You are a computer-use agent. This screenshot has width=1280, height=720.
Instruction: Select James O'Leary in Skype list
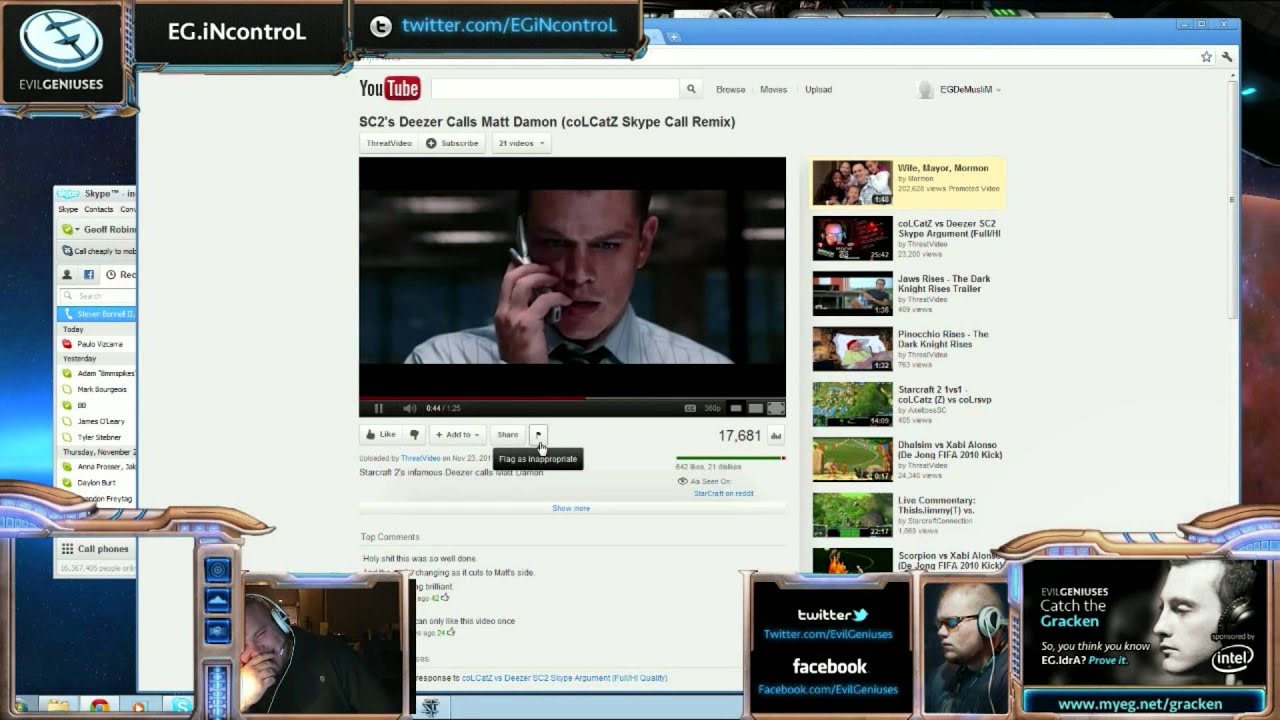tap(97, 421)
